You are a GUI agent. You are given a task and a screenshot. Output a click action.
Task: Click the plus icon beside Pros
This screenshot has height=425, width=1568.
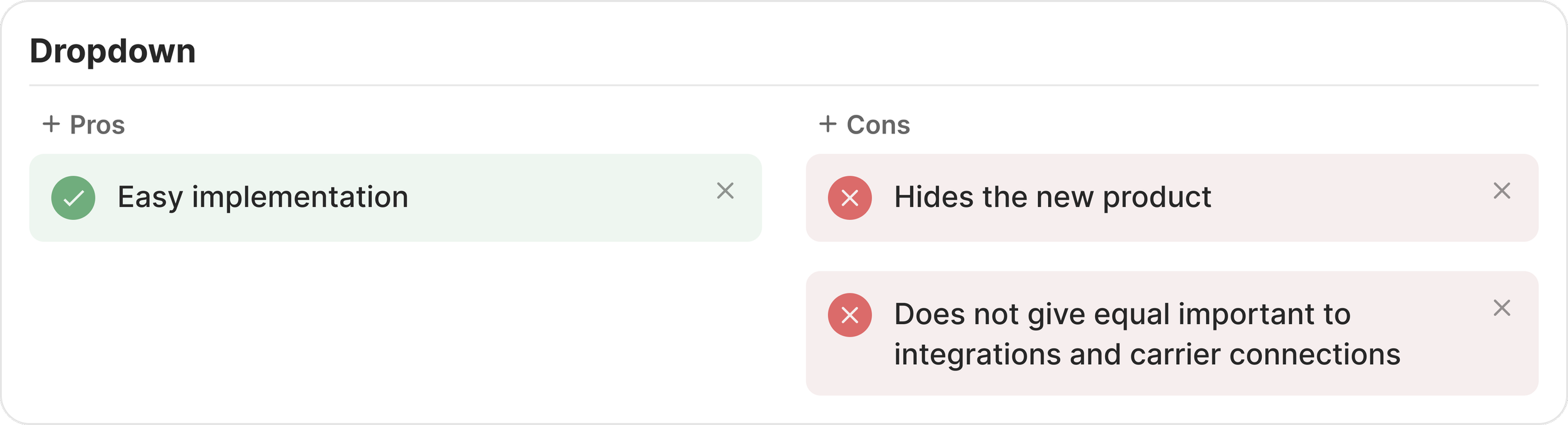point(51,124)
